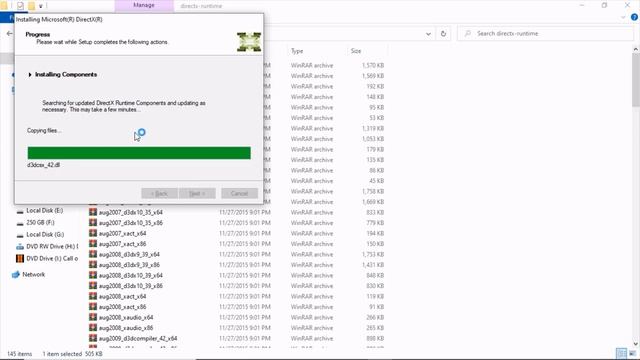This screenshot has height=360, width=640.
Task: Click the 1 item selected 505 KB text
Action: coord(73,354)
